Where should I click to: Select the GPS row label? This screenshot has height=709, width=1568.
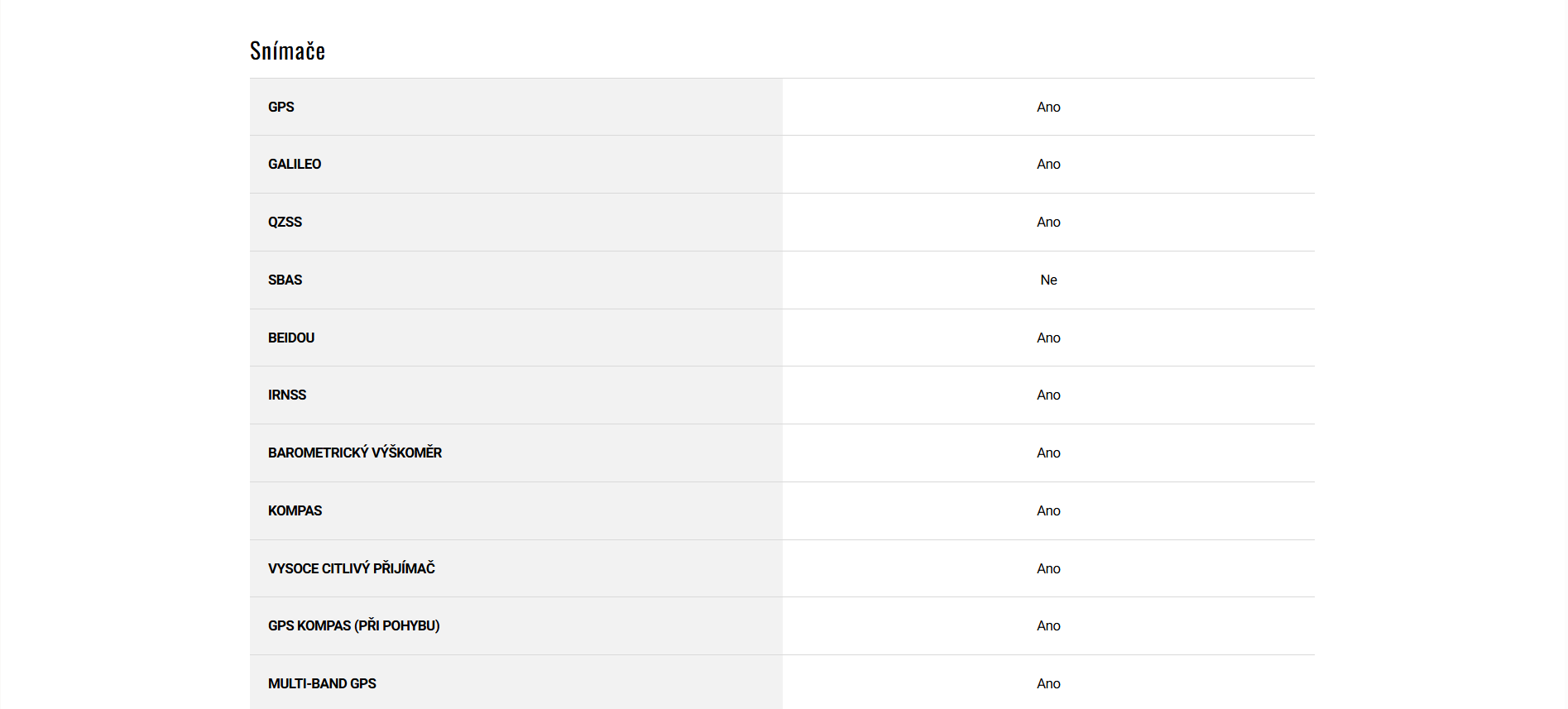click(x=281, y=107)
